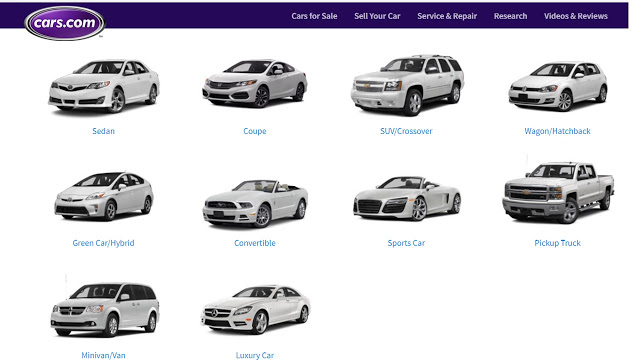The image size is (640, 360).
Task: Follow the Wagon/Hatchback text link
Action: pos(558,131)
